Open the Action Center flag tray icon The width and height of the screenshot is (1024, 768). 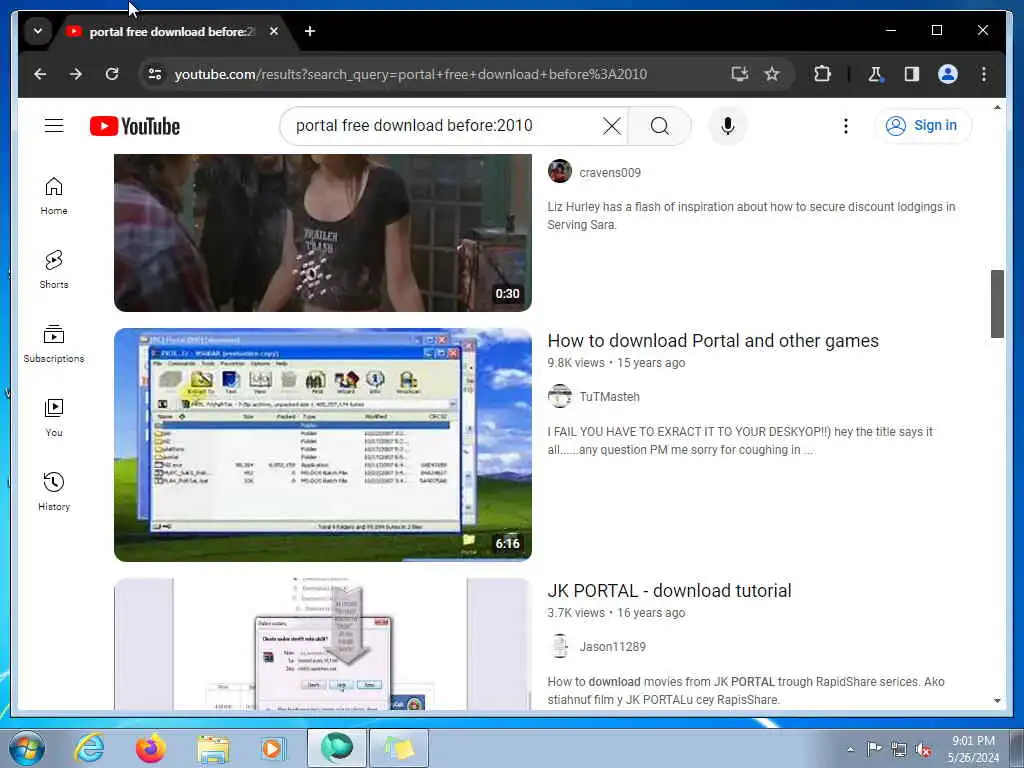click(874, 749)
